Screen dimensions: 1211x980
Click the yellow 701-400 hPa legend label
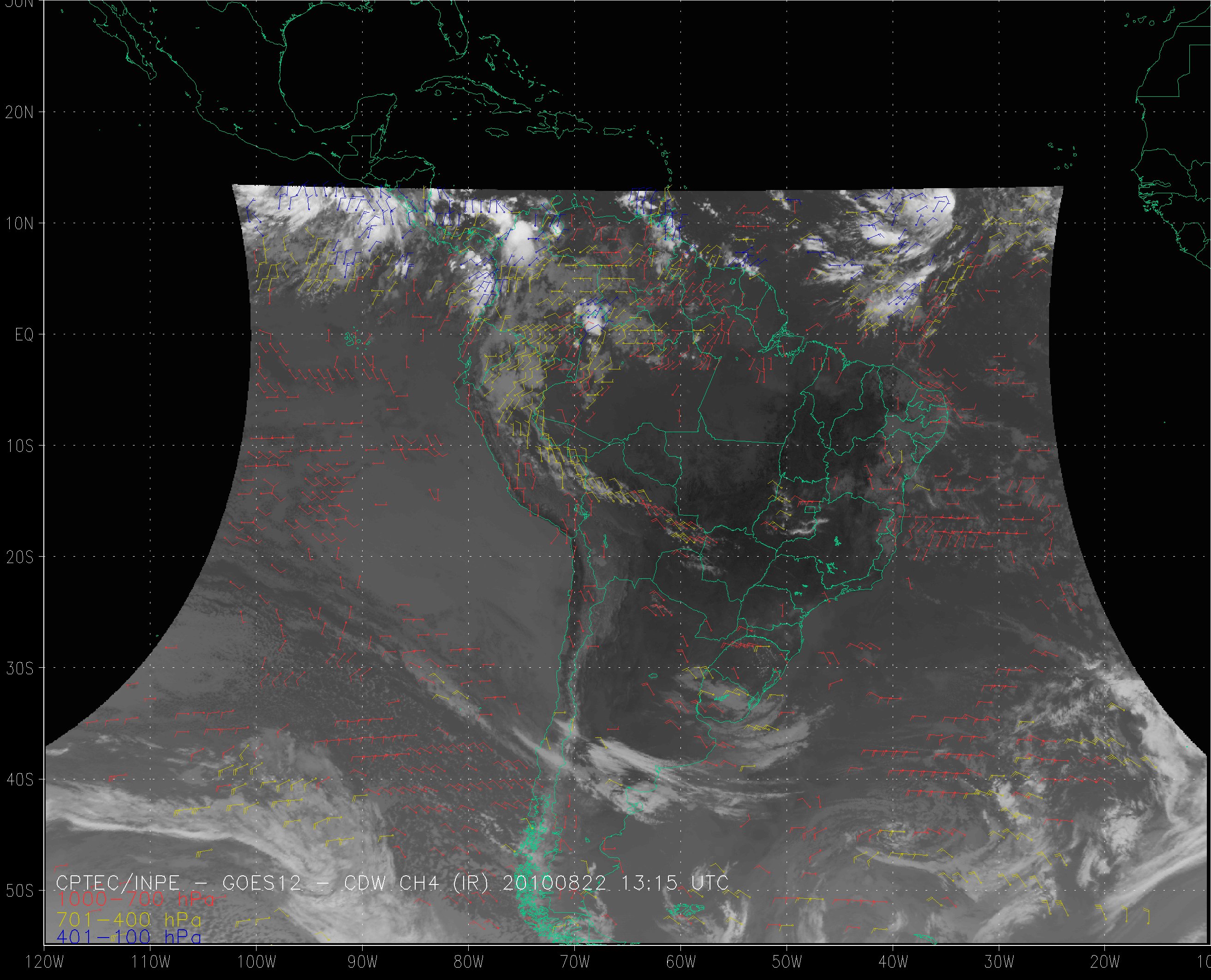coord(129,919)
